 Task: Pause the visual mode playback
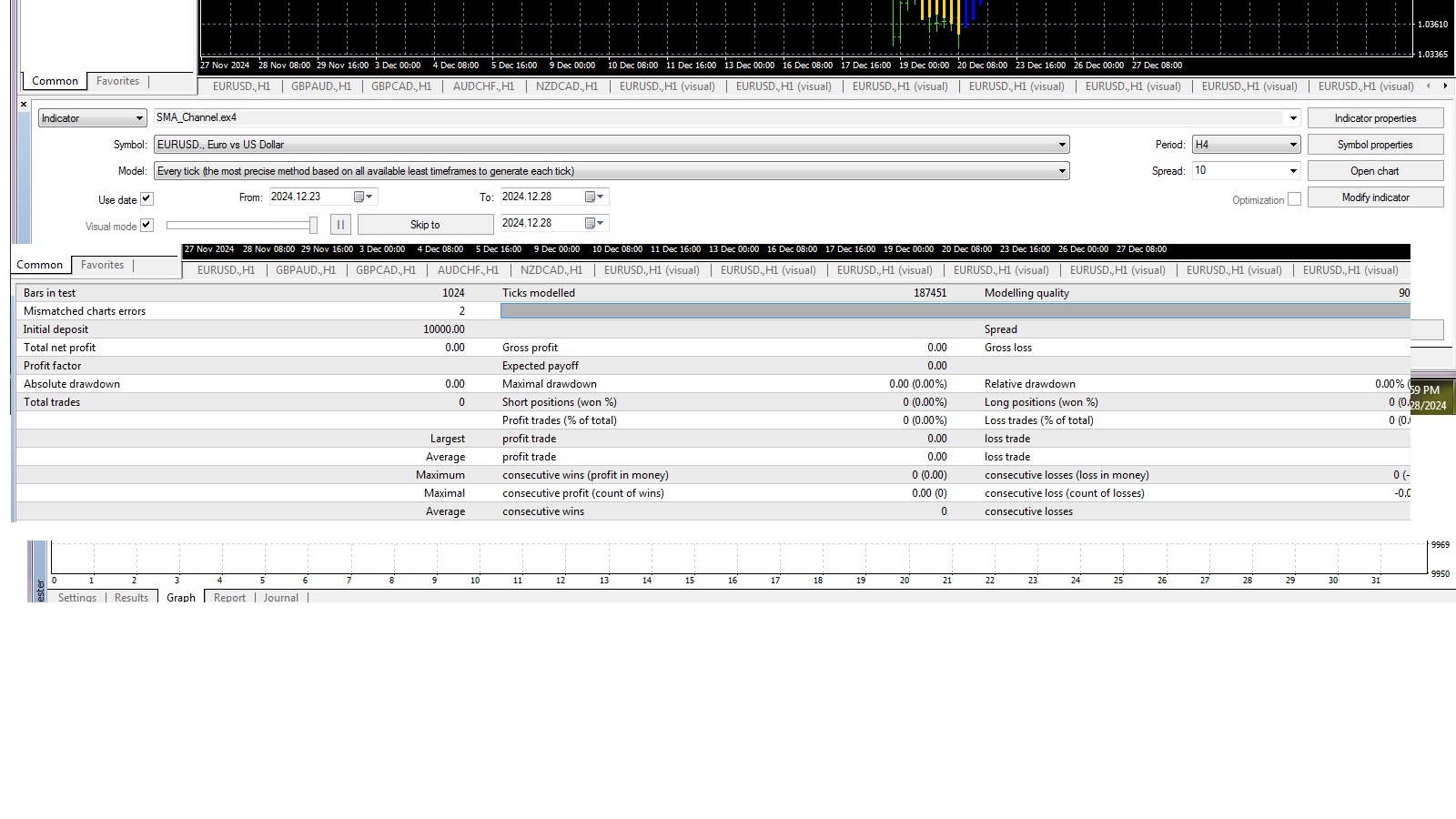[340, 225]
